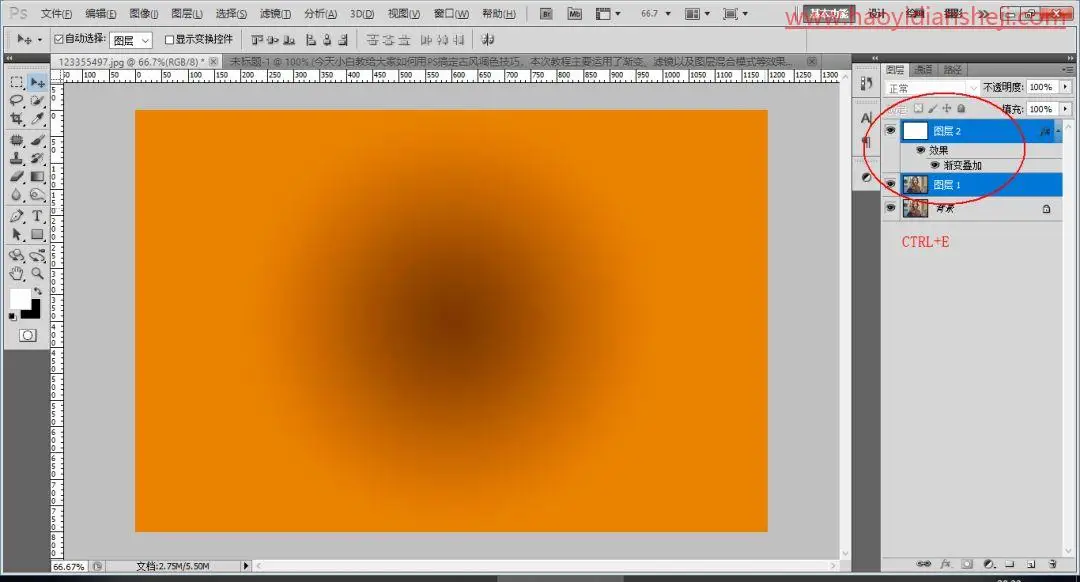The width and height of the screenshot is (1080, 582).
Task: Launch Bridge from the application bar
Action: point(546,14)
